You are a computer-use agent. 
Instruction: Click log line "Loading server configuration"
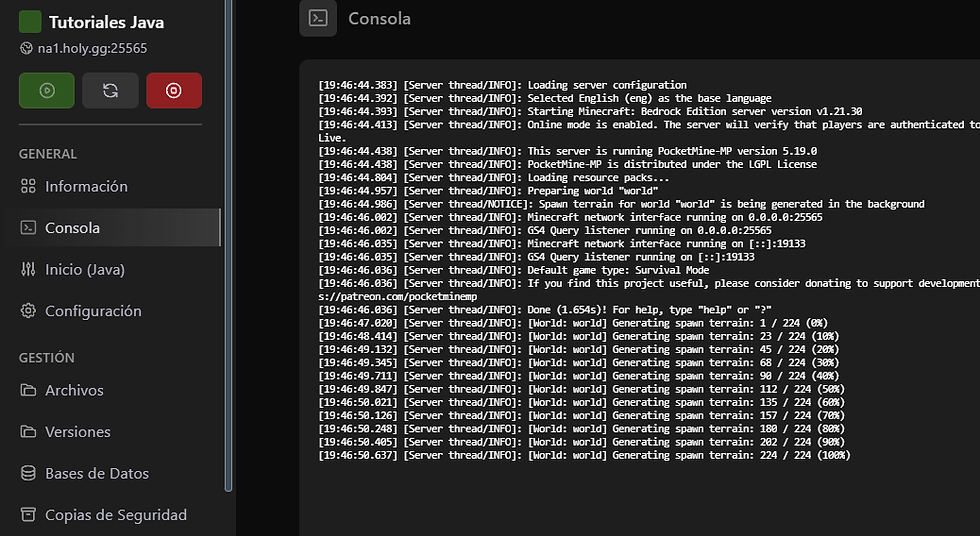tap(502, 85)
